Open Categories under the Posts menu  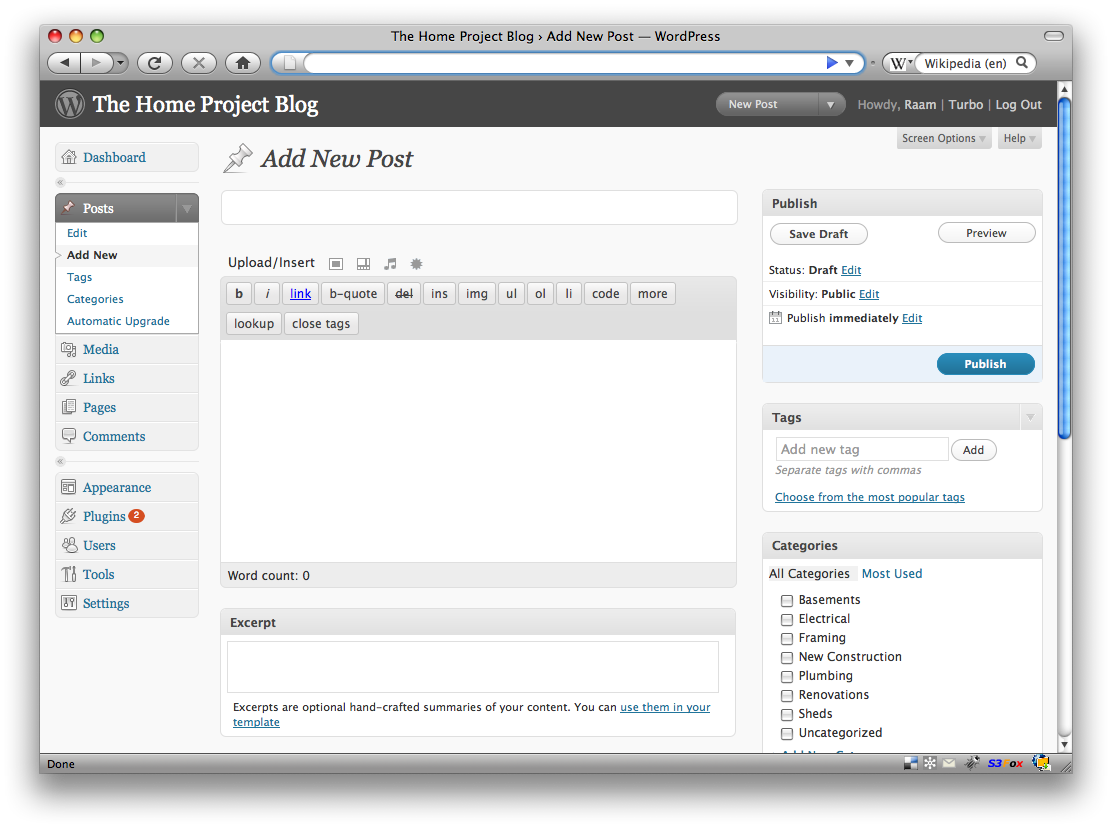click(x=95, y=299)
